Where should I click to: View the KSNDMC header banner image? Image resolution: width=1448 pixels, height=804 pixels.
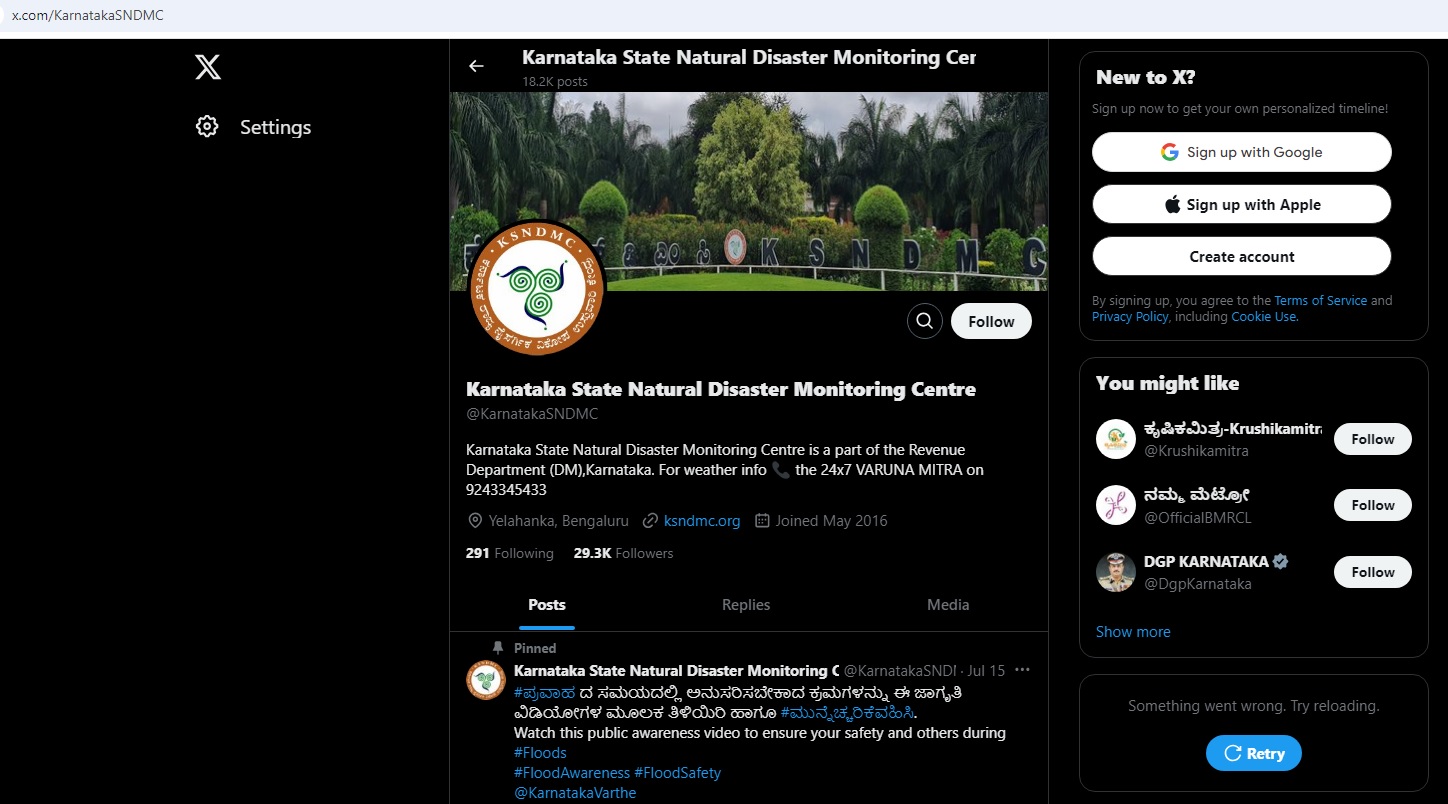(x=749, y=191)
